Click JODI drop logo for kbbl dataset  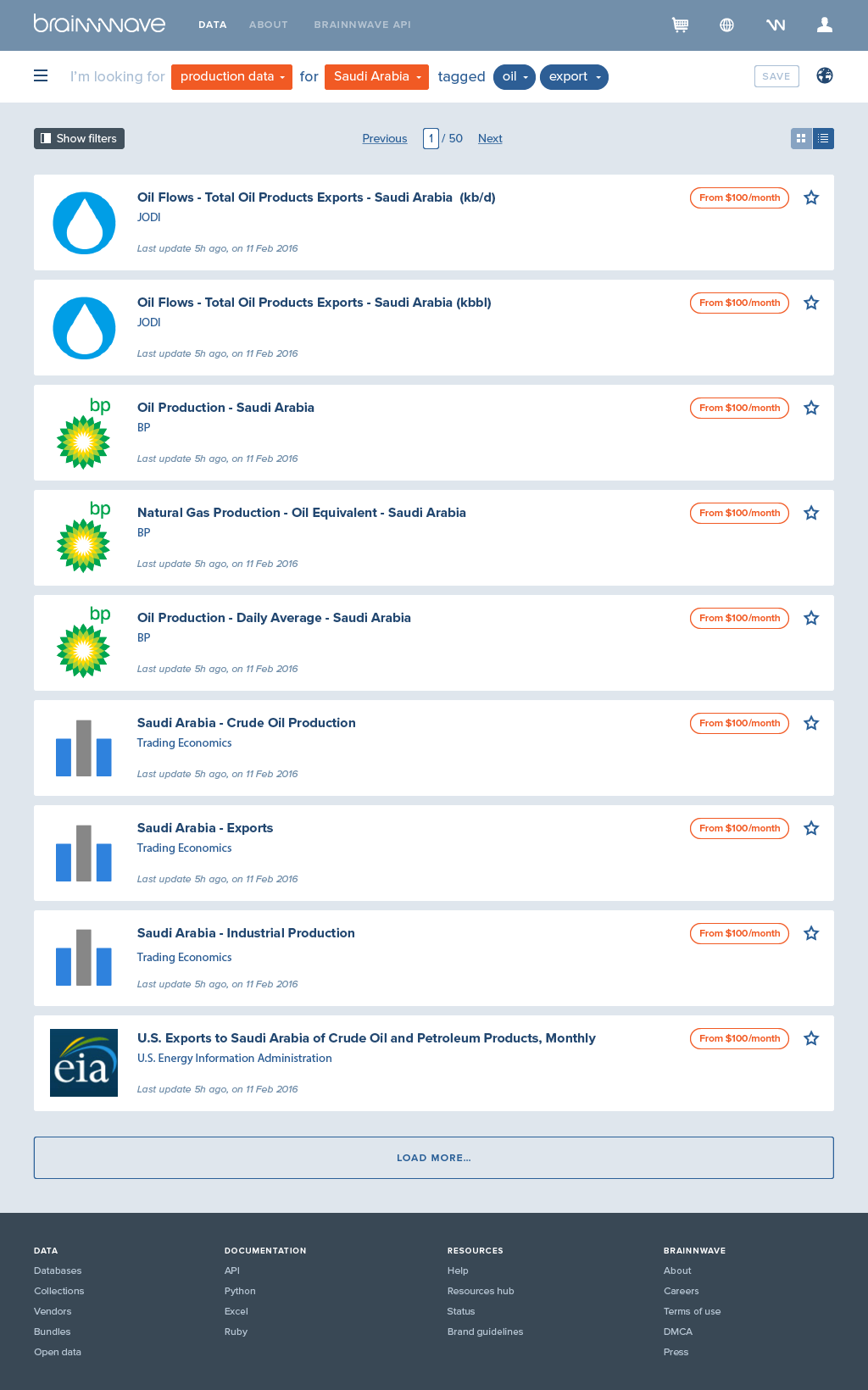pos(84,328)
